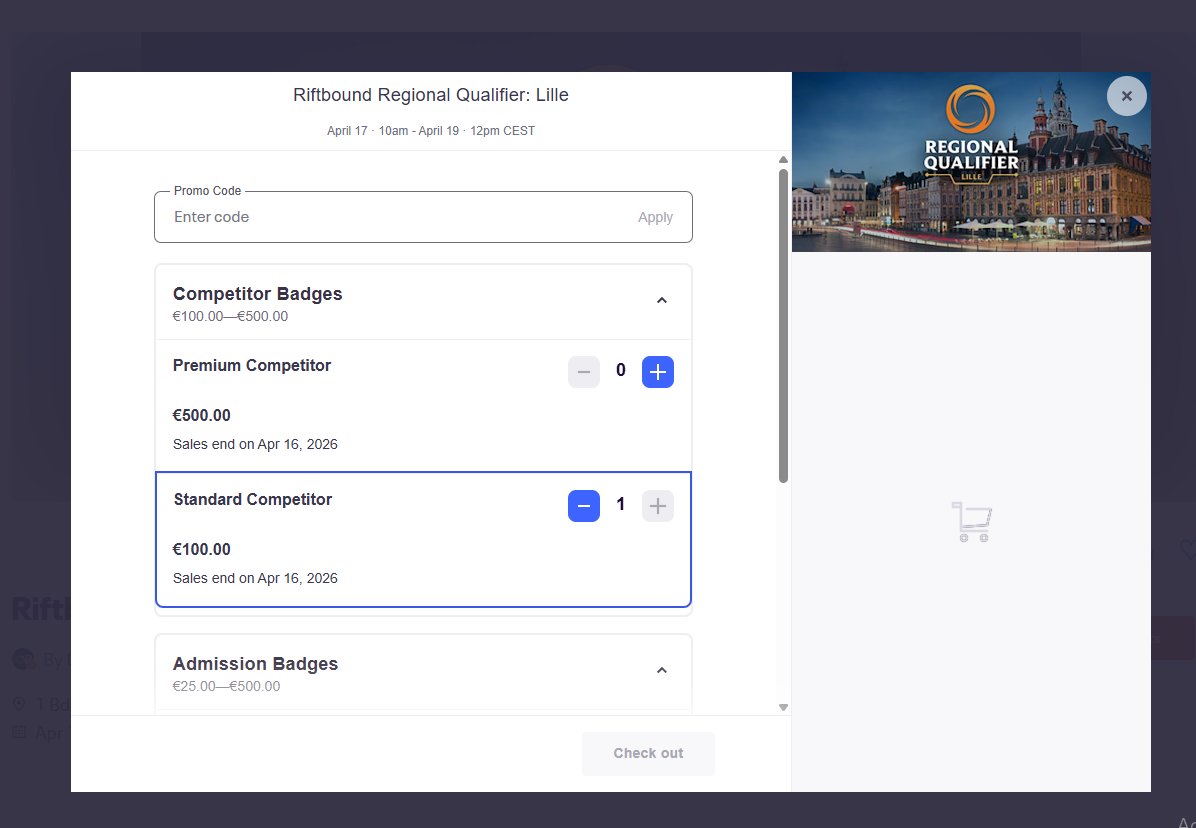Click the €500.00 Premium price
The width and height of the screenshot is (1196, 828).
point(201,416)
